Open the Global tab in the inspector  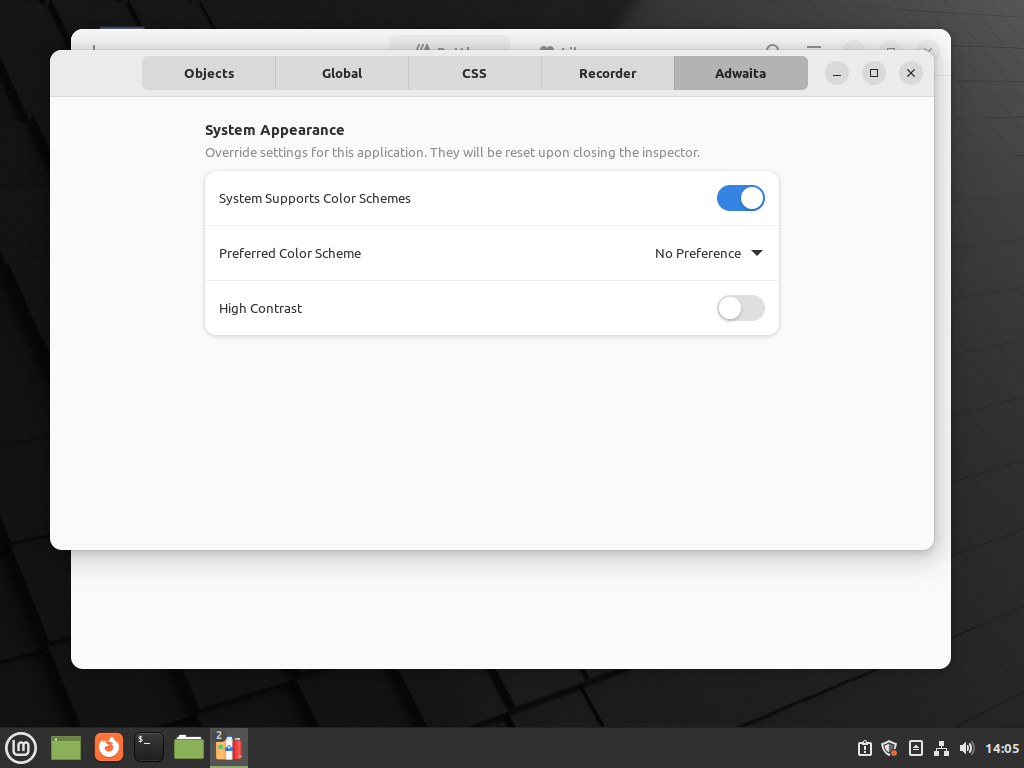coord(342,73)
